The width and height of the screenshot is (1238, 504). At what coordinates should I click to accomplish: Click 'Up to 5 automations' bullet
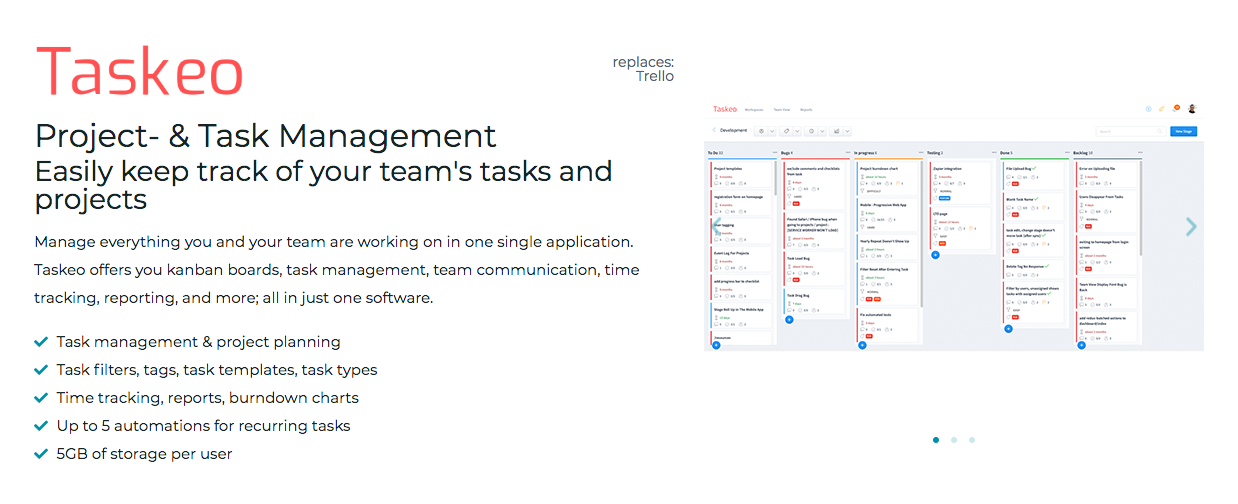(x=204, y=426)
